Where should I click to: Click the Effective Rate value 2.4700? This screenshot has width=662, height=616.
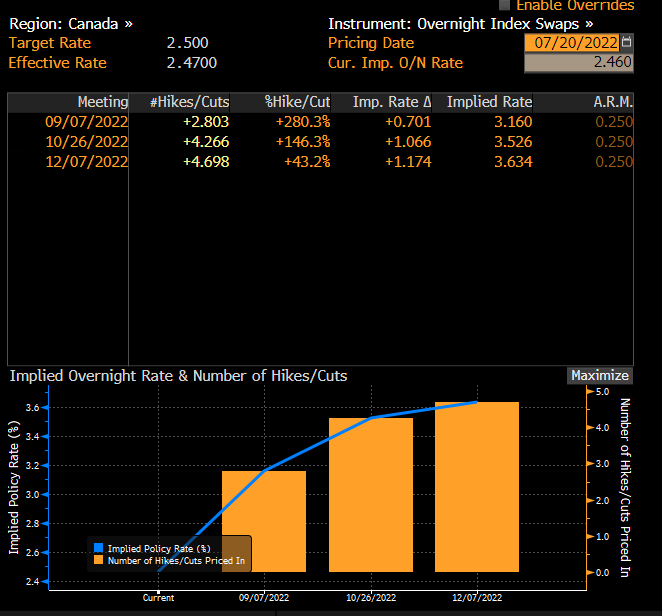tap(192, 63)
